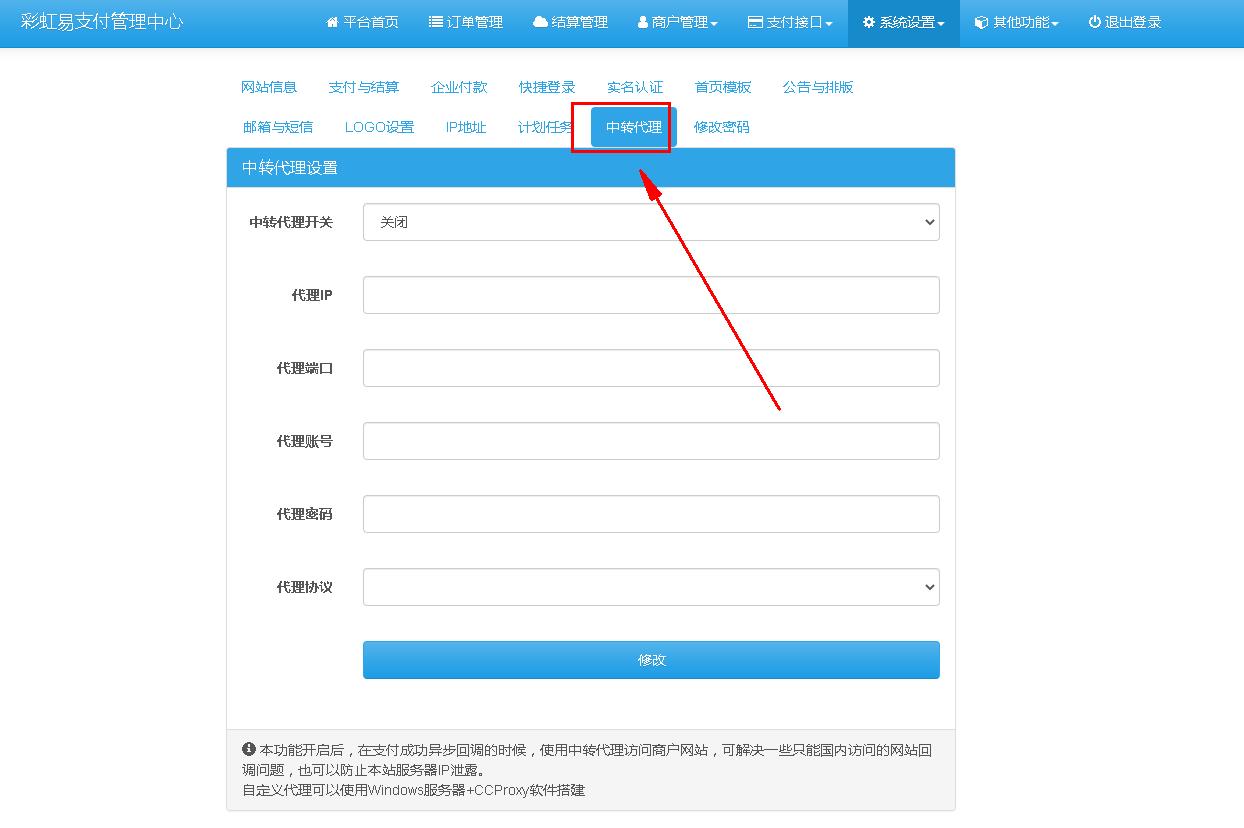
Task: Click the home icon beside 平台首页
Action: point(332,22)
